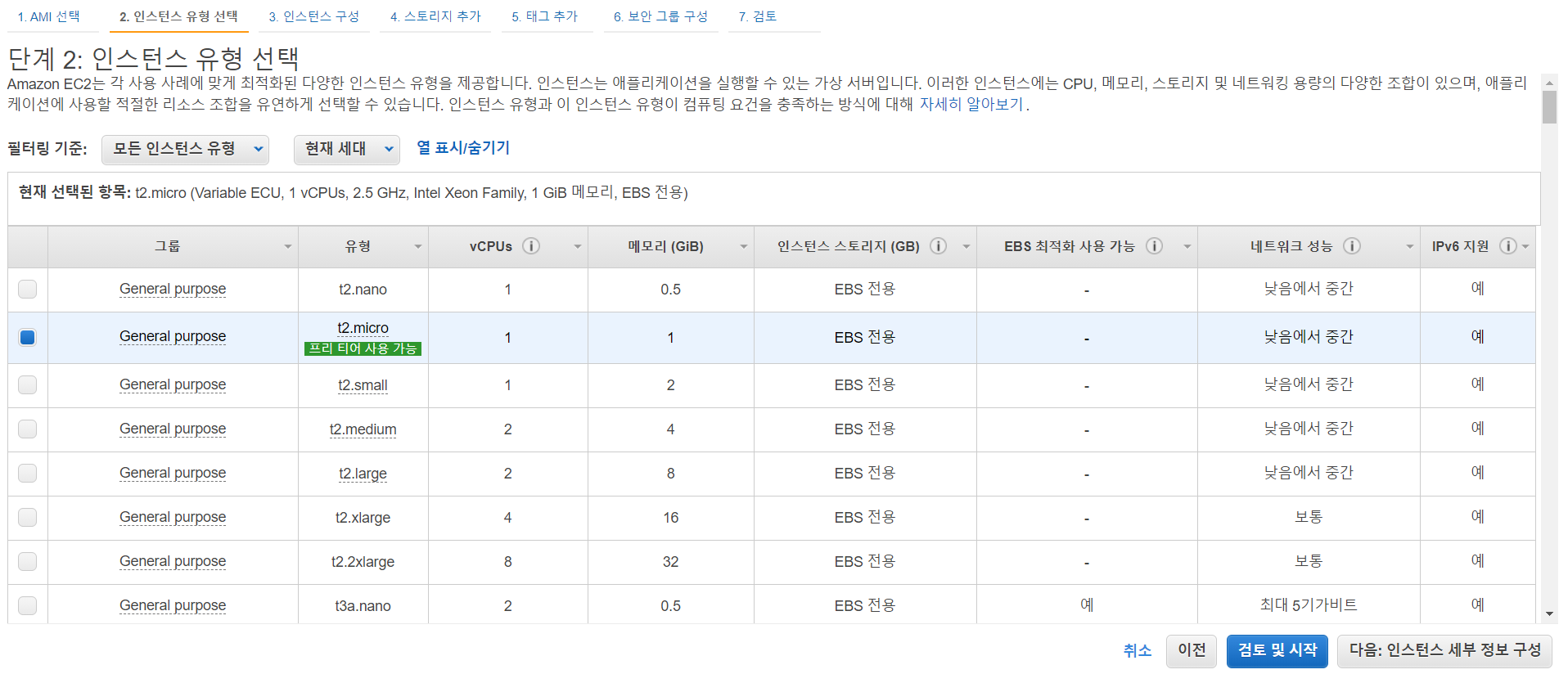Uncheck the t2.micro row checkbox

tap(28, 337)
